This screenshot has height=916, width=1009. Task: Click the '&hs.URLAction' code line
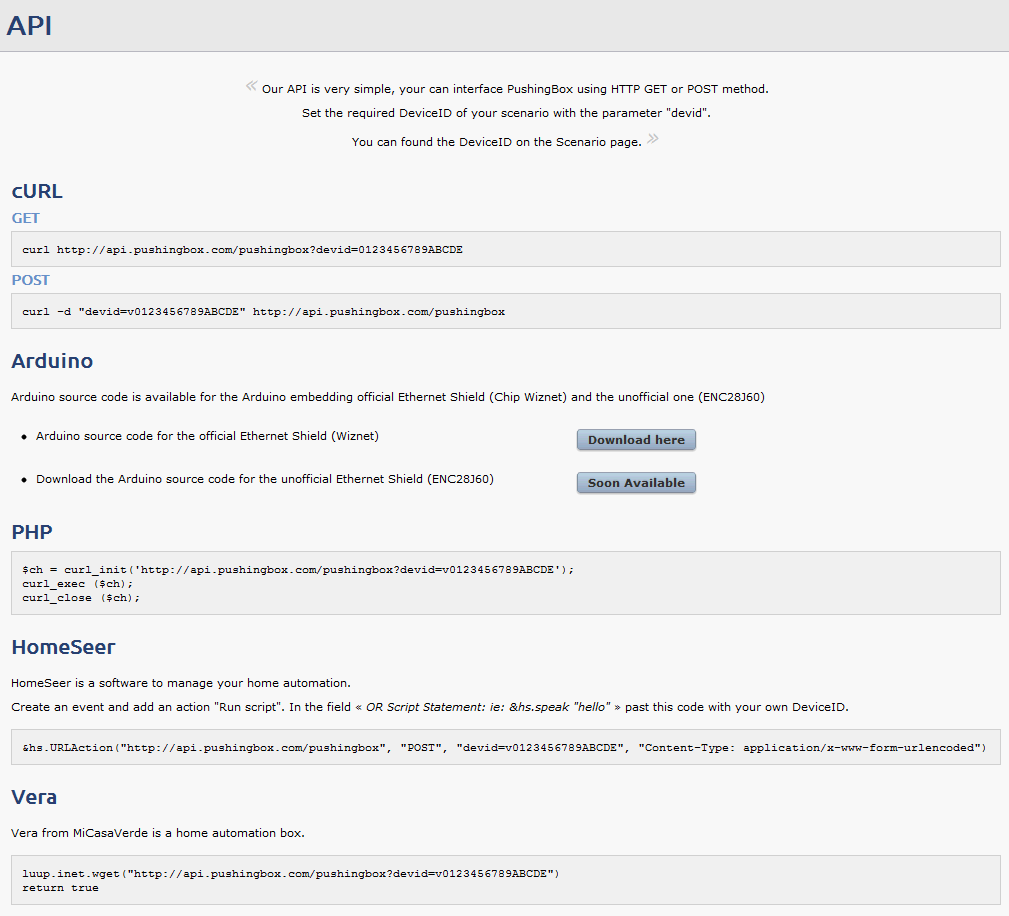tap(504, 747)
